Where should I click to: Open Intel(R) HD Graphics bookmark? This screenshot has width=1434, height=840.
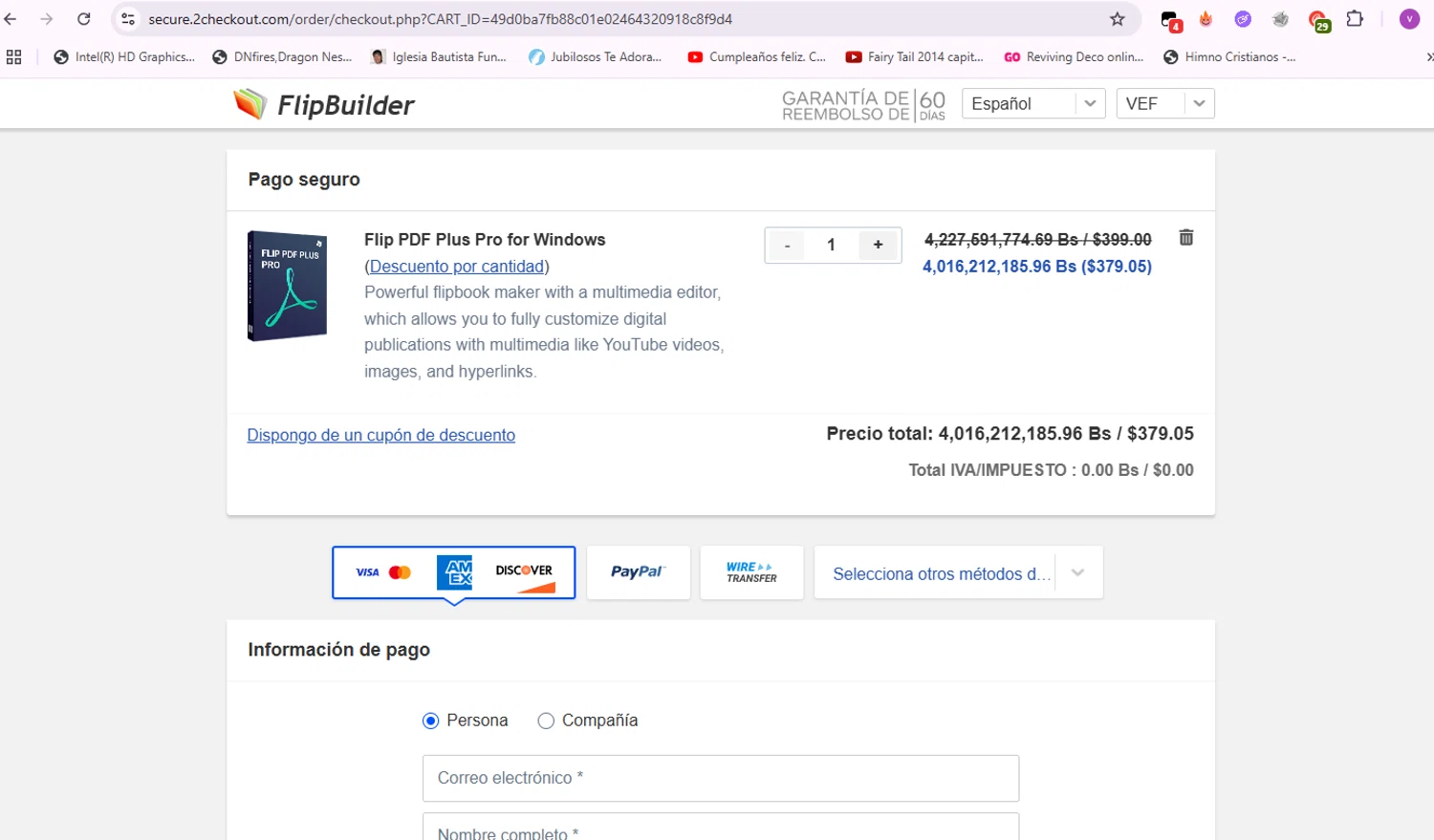point(124,57)
